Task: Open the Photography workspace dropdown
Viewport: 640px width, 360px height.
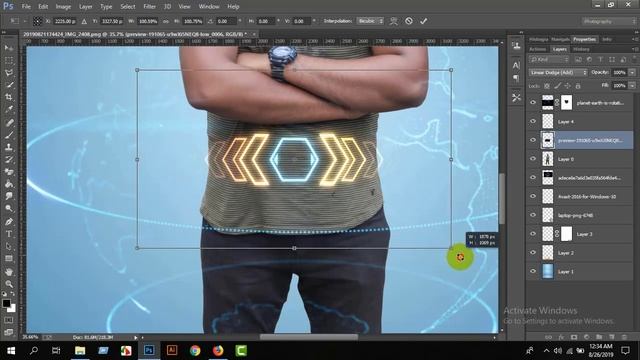Action: (x=609, y=21)
